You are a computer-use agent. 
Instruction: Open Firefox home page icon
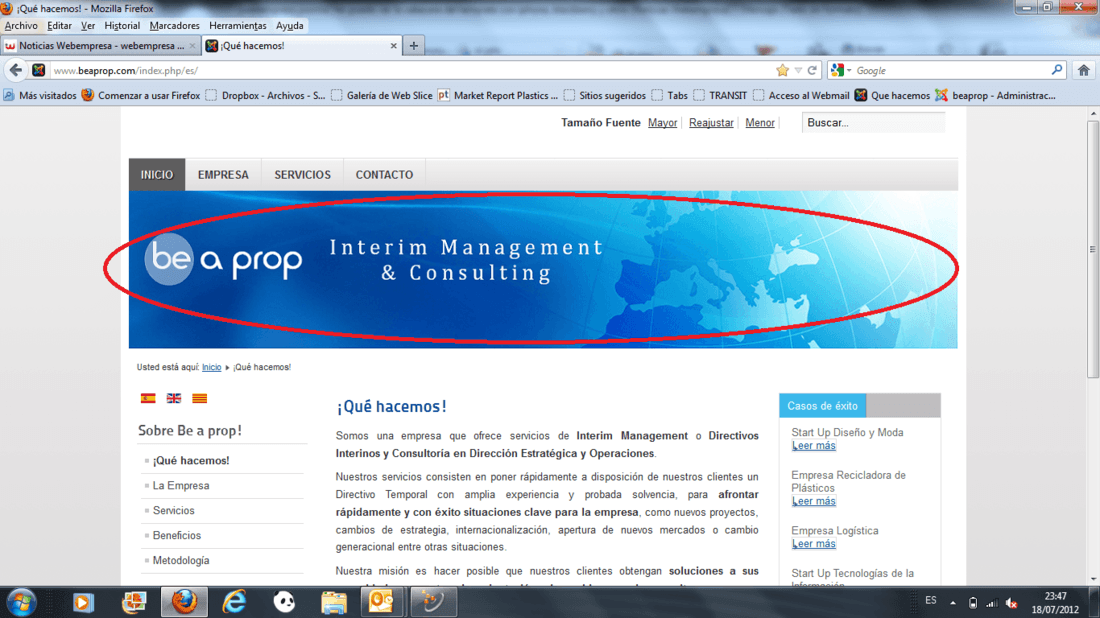pyautogui.click(x=1083, y=70)
